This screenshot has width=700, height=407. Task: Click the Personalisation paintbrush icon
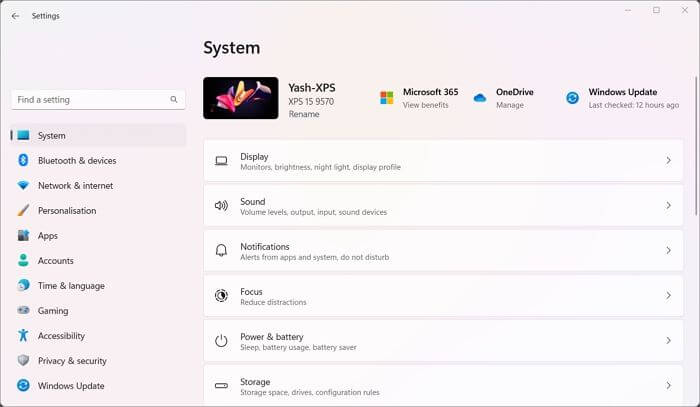[x=23, y=210]
